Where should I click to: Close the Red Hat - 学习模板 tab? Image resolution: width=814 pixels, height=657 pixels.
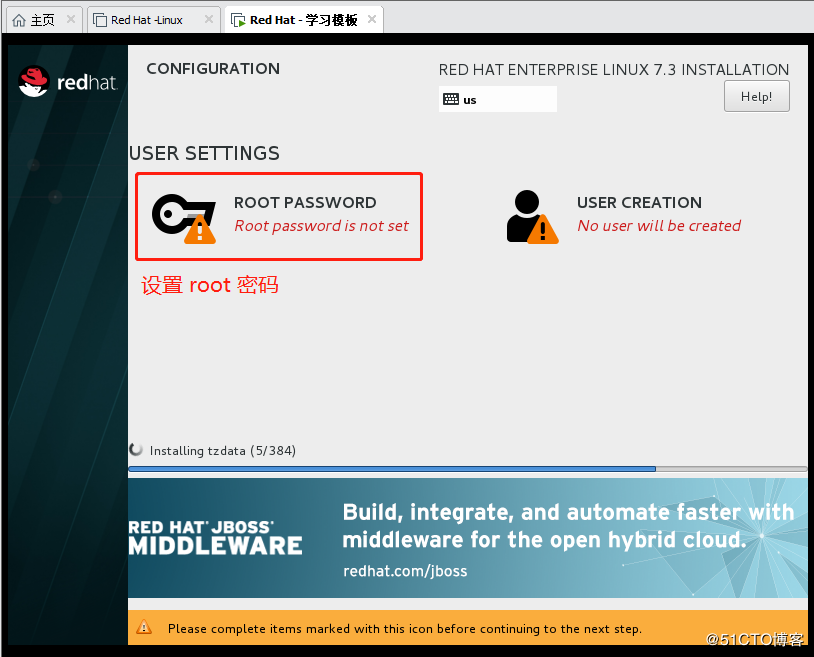pos(372,20)
